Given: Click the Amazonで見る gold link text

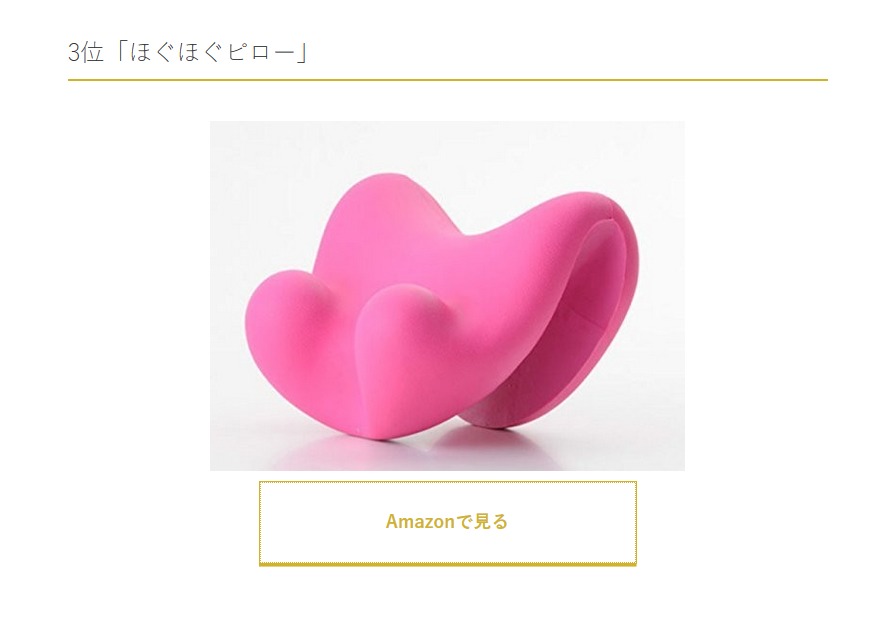Looking at the screenshot, I should click(x=447, y=522).
